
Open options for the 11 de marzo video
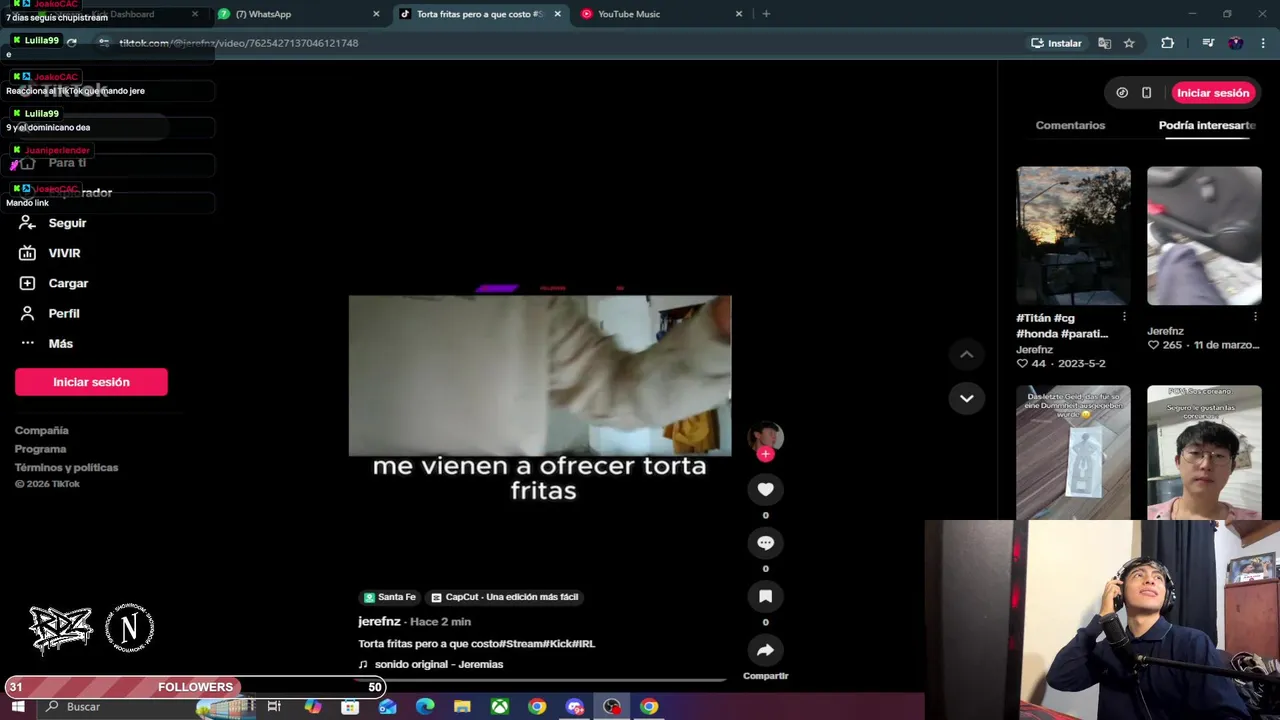1255,317
